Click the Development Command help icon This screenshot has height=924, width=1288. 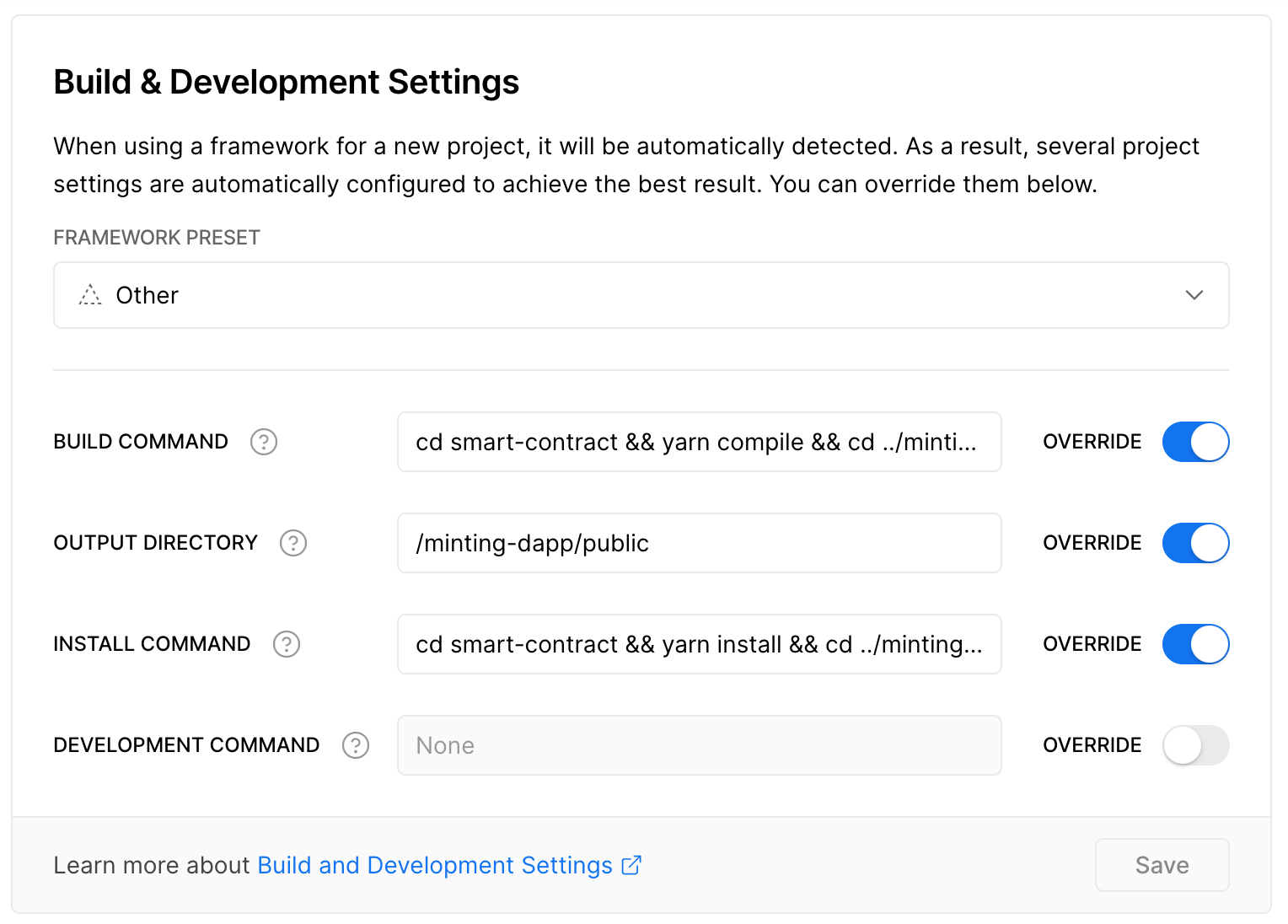(x=356, y=745)
